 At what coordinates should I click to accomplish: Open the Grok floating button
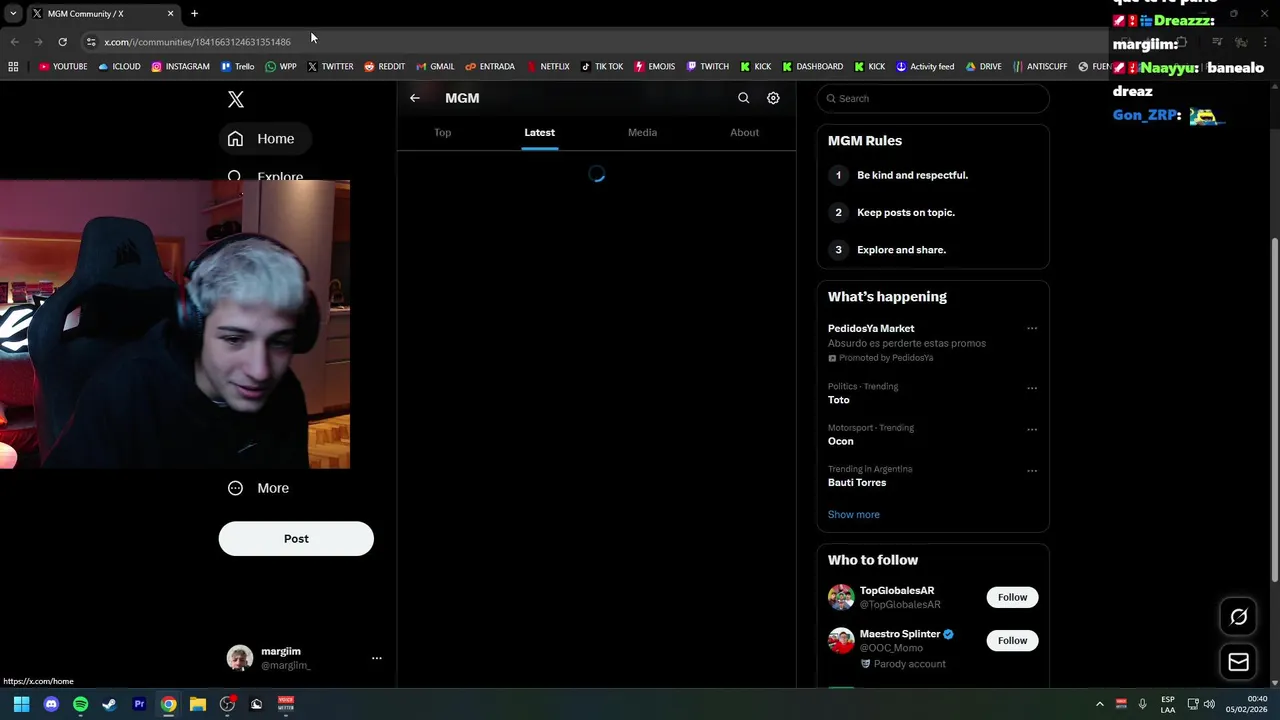pyautogui.click(x=1238, y=617)
